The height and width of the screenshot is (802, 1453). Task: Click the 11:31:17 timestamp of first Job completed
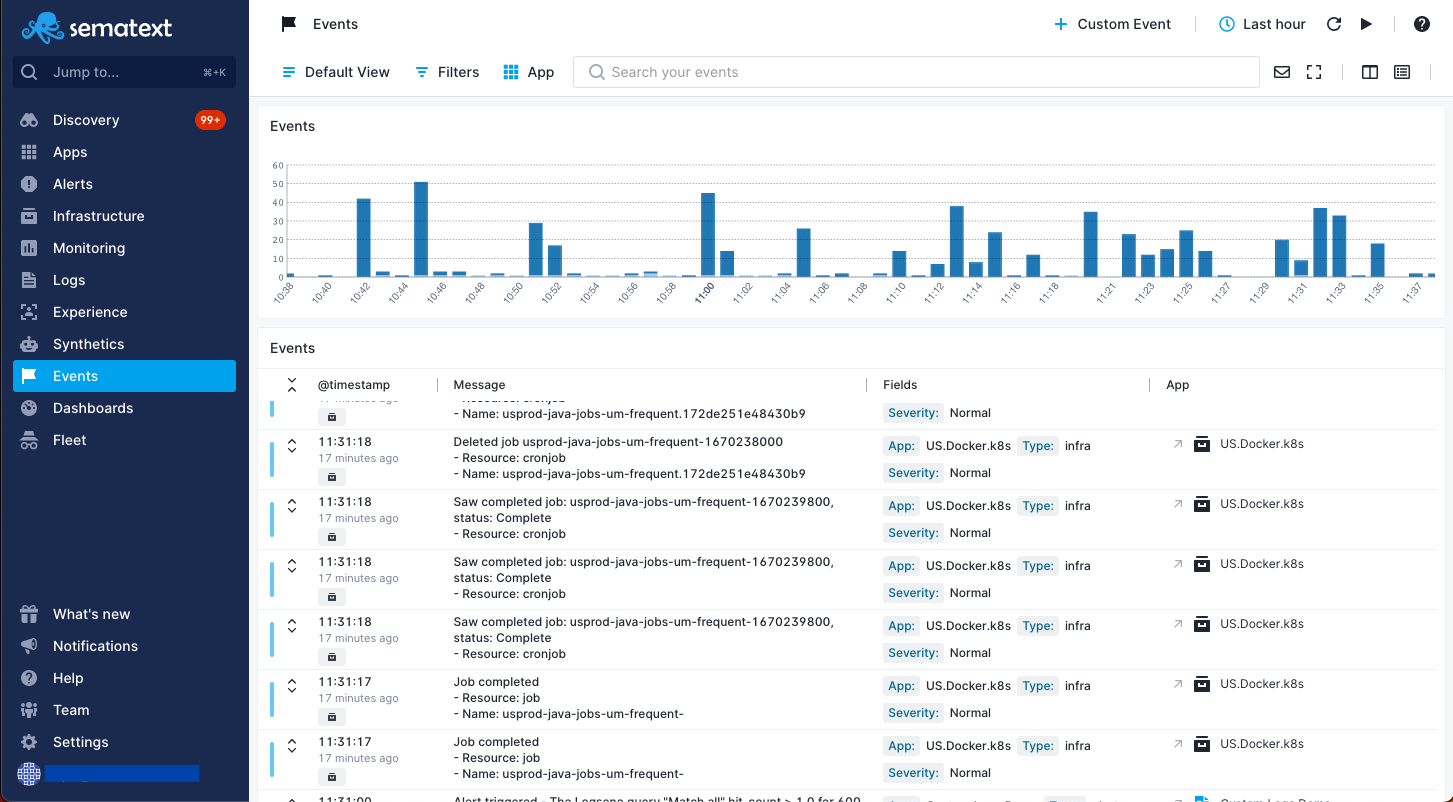tap(345, 682)
